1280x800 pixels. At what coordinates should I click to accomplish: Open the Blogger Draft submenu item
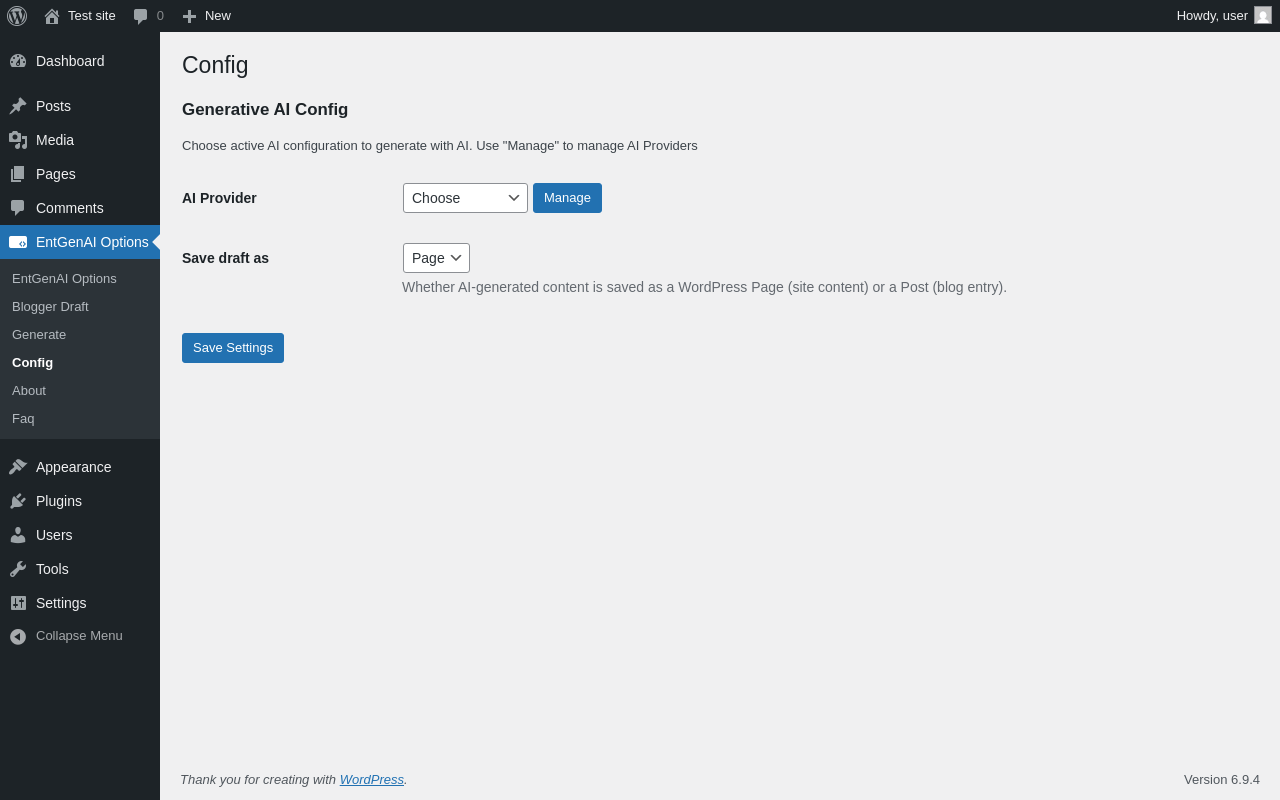(50, 306)
